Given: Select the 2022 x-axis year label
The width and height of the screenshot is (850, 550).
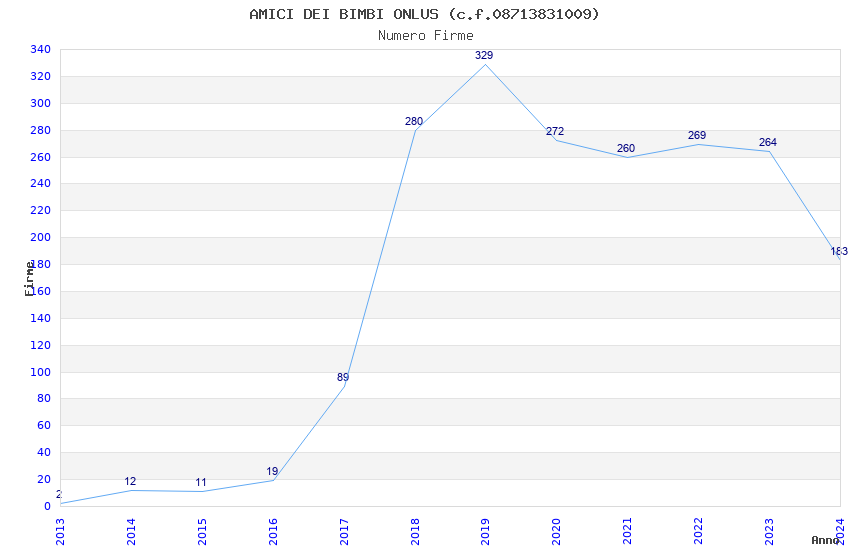Looking at the screenshot, I should [698, 532].
